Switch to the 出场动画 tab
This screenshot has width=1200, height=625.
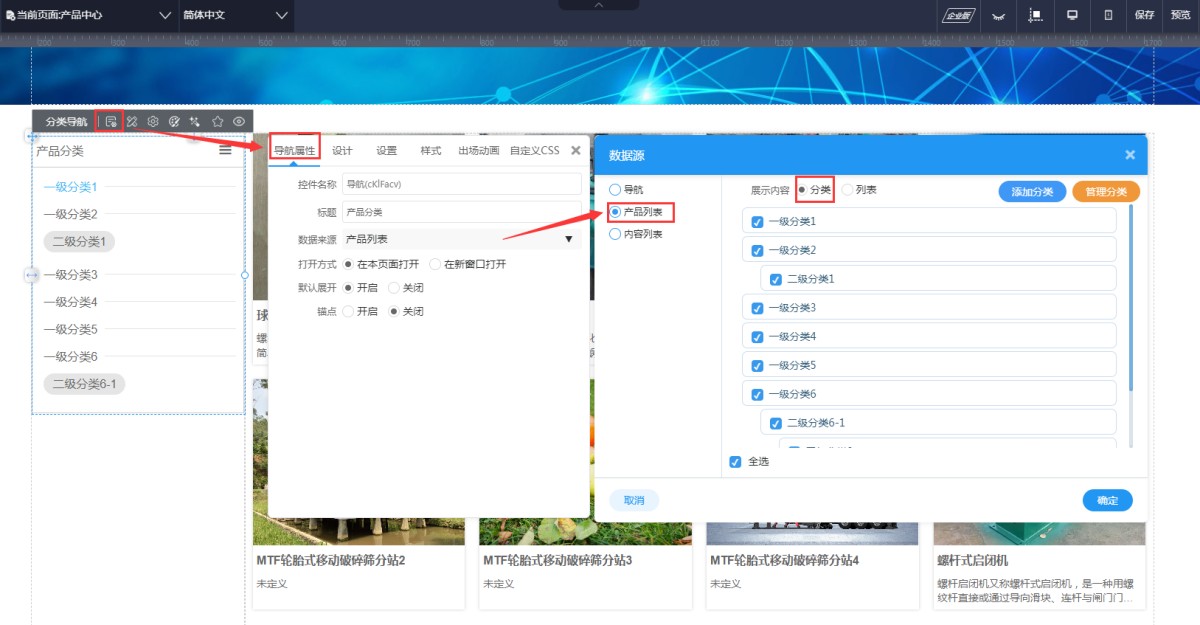pos(478,151)
